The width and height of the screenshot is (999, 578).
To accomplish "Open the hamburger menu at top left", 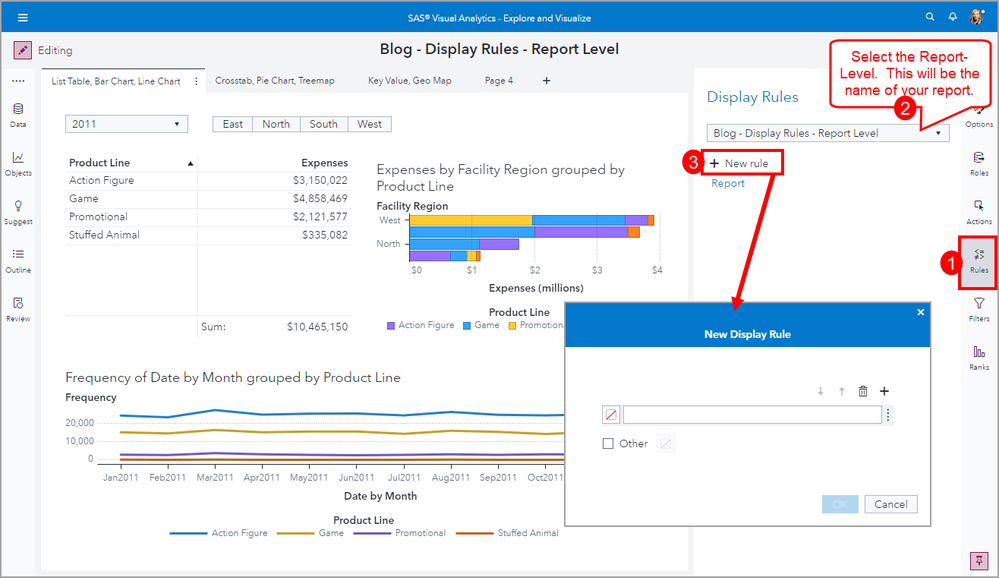I will click(23, 17).
